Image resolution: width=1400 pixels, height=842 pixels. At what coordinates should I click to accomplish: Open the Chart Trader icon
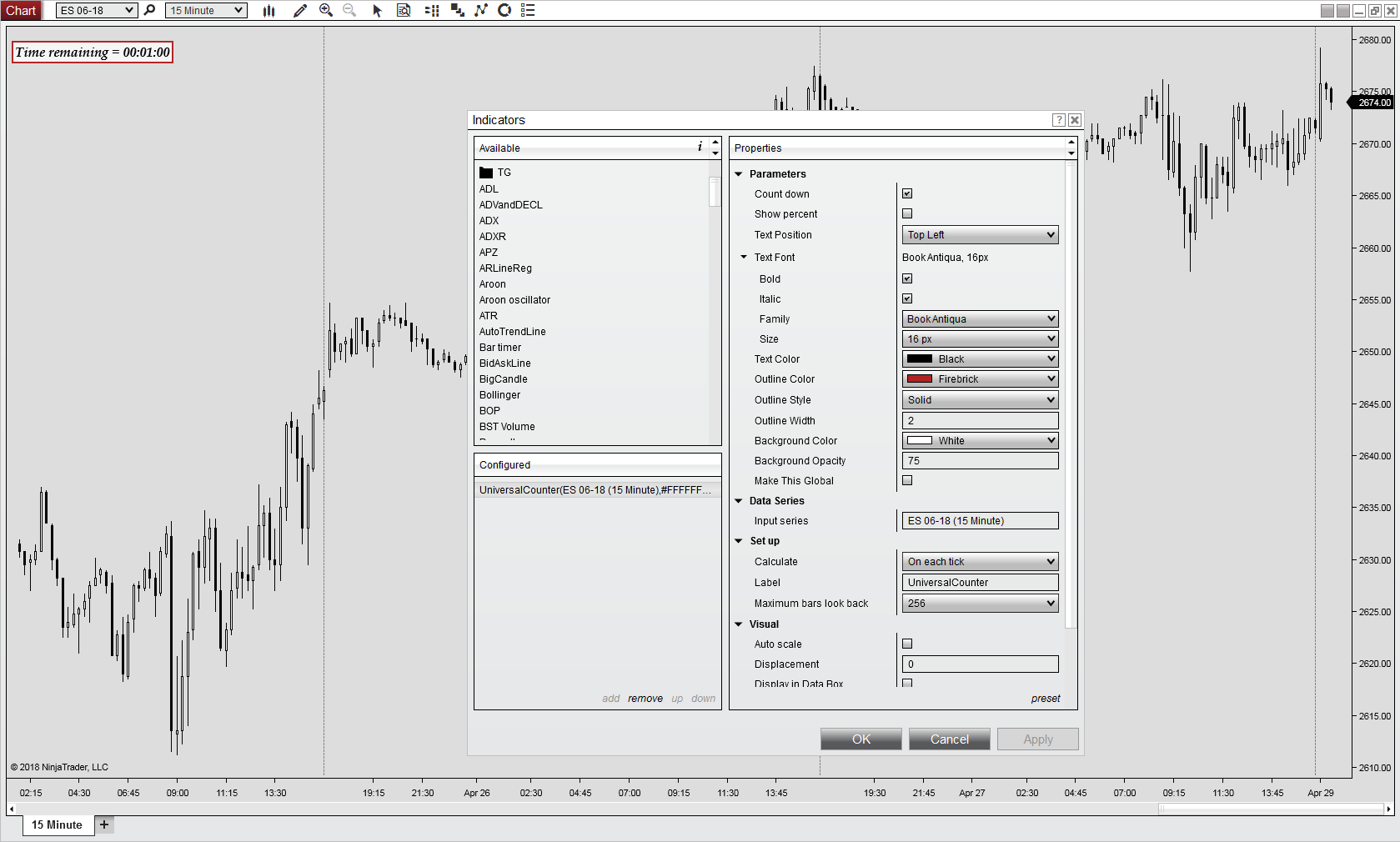click(x=432, y=10)
